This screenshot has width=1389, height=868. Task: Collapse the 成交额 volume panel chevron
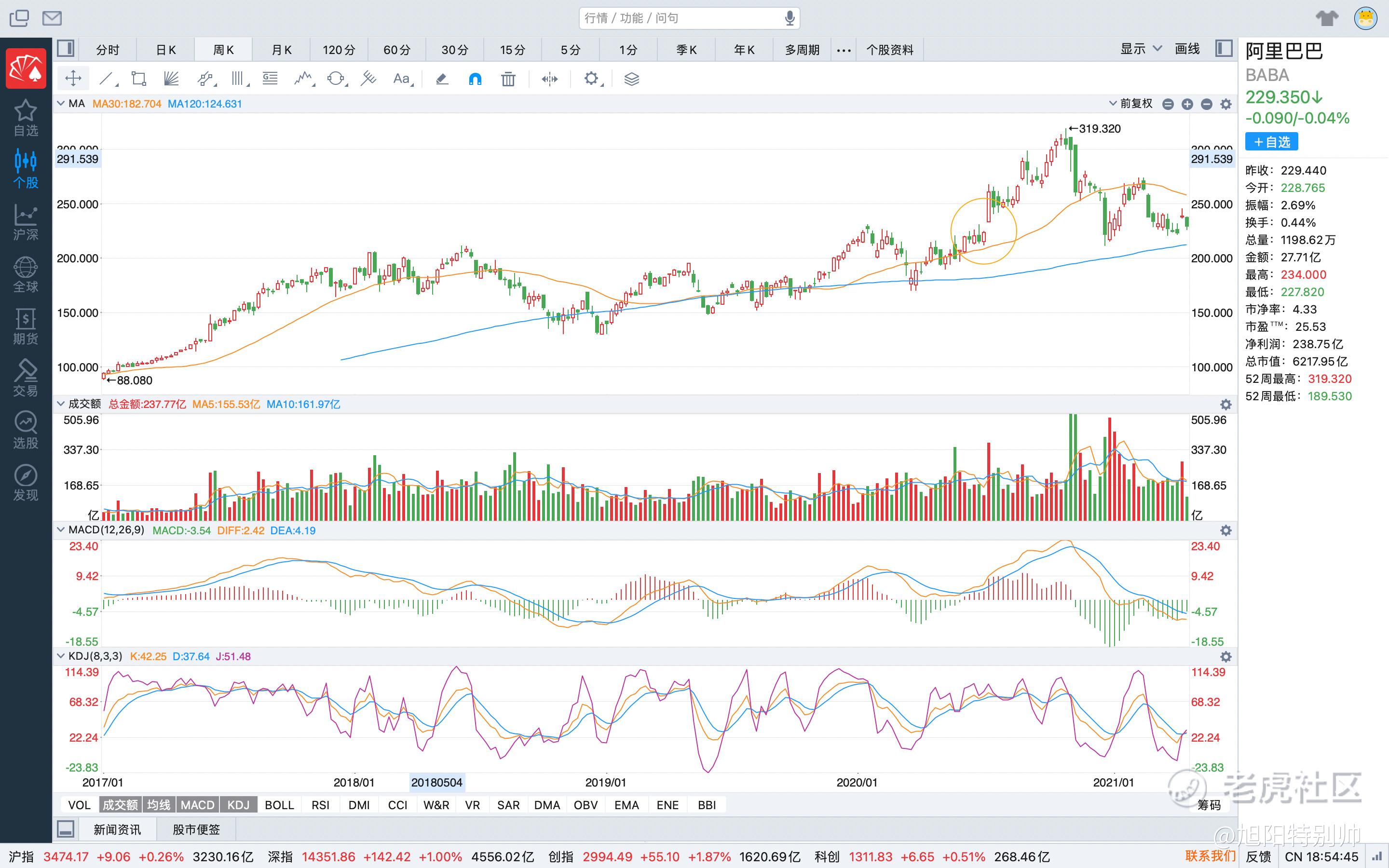tap(60, 404)
